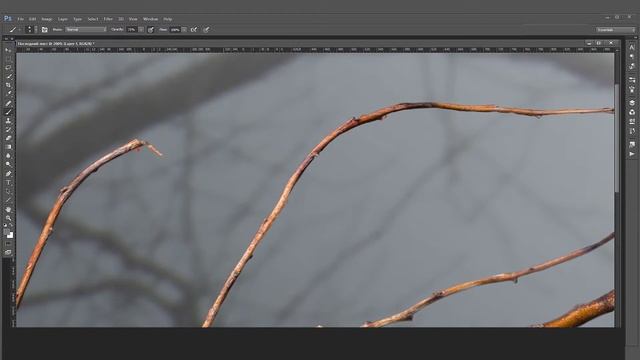Select the Pen tool
The height and width of the screenshot is (360, 640).
click(x=8, y=174)
